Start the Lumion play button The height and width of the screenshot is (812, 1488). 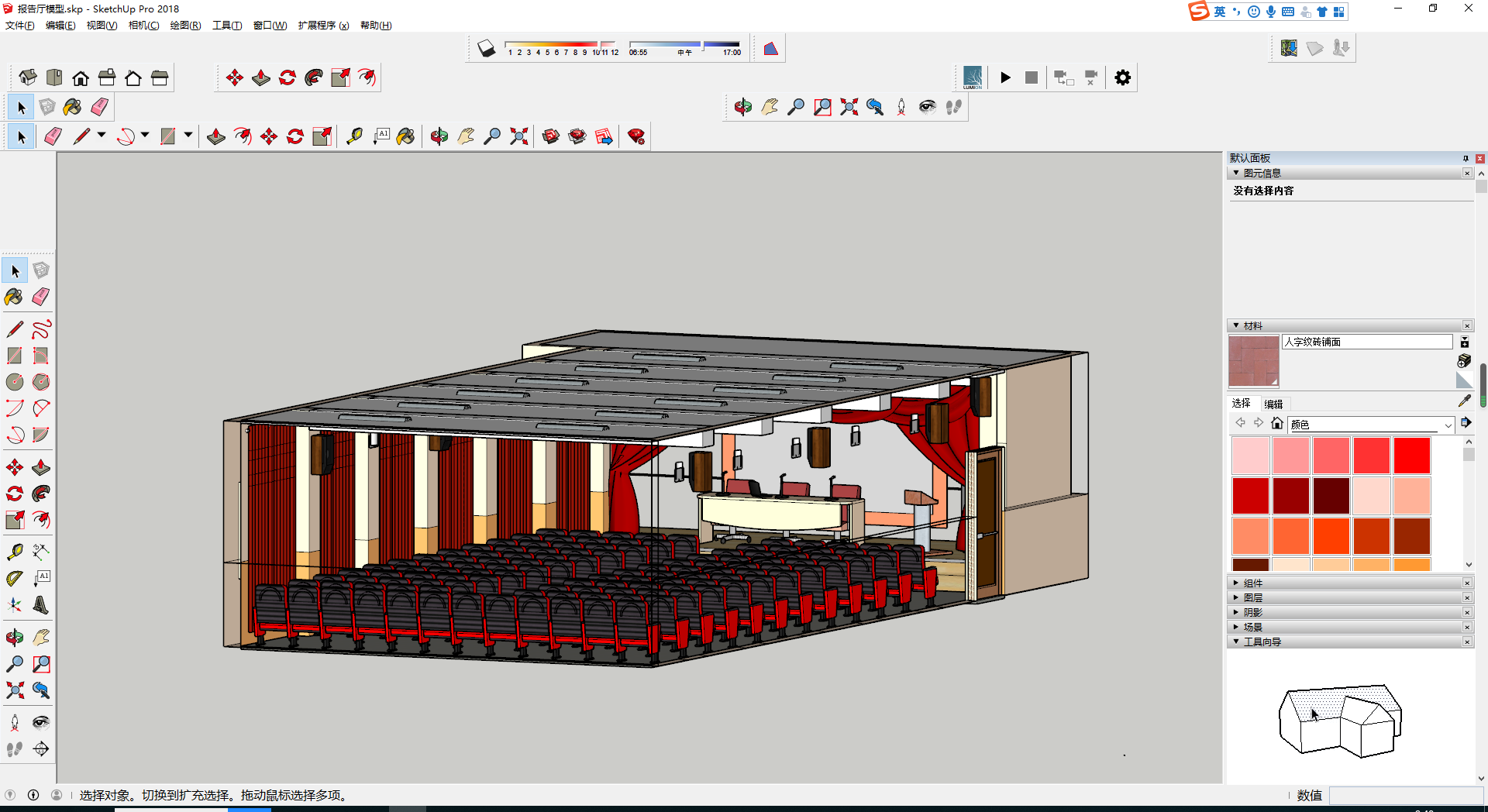(1005, 77)
